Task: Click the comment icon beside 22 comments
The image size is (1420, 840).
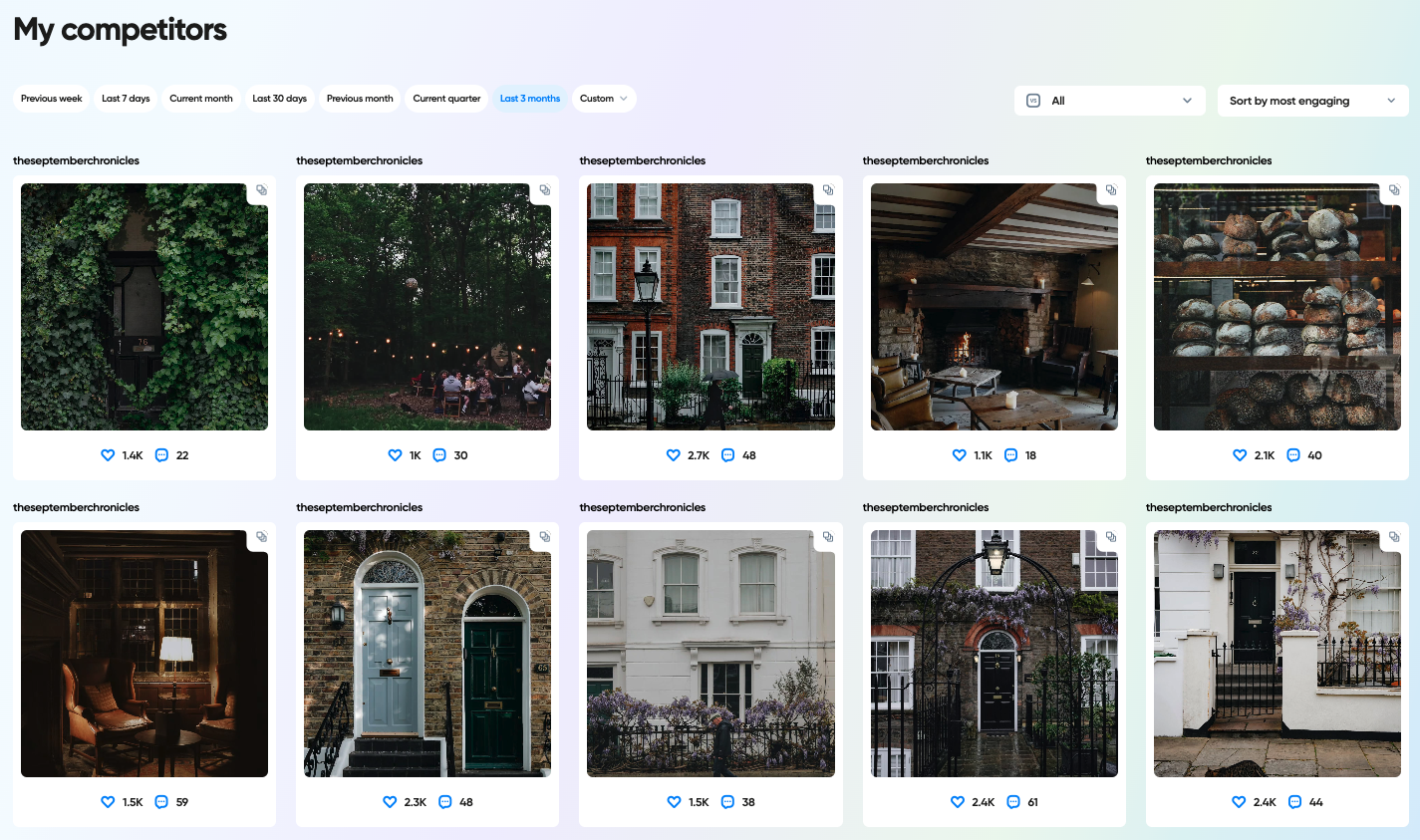Action: (161, 455)
